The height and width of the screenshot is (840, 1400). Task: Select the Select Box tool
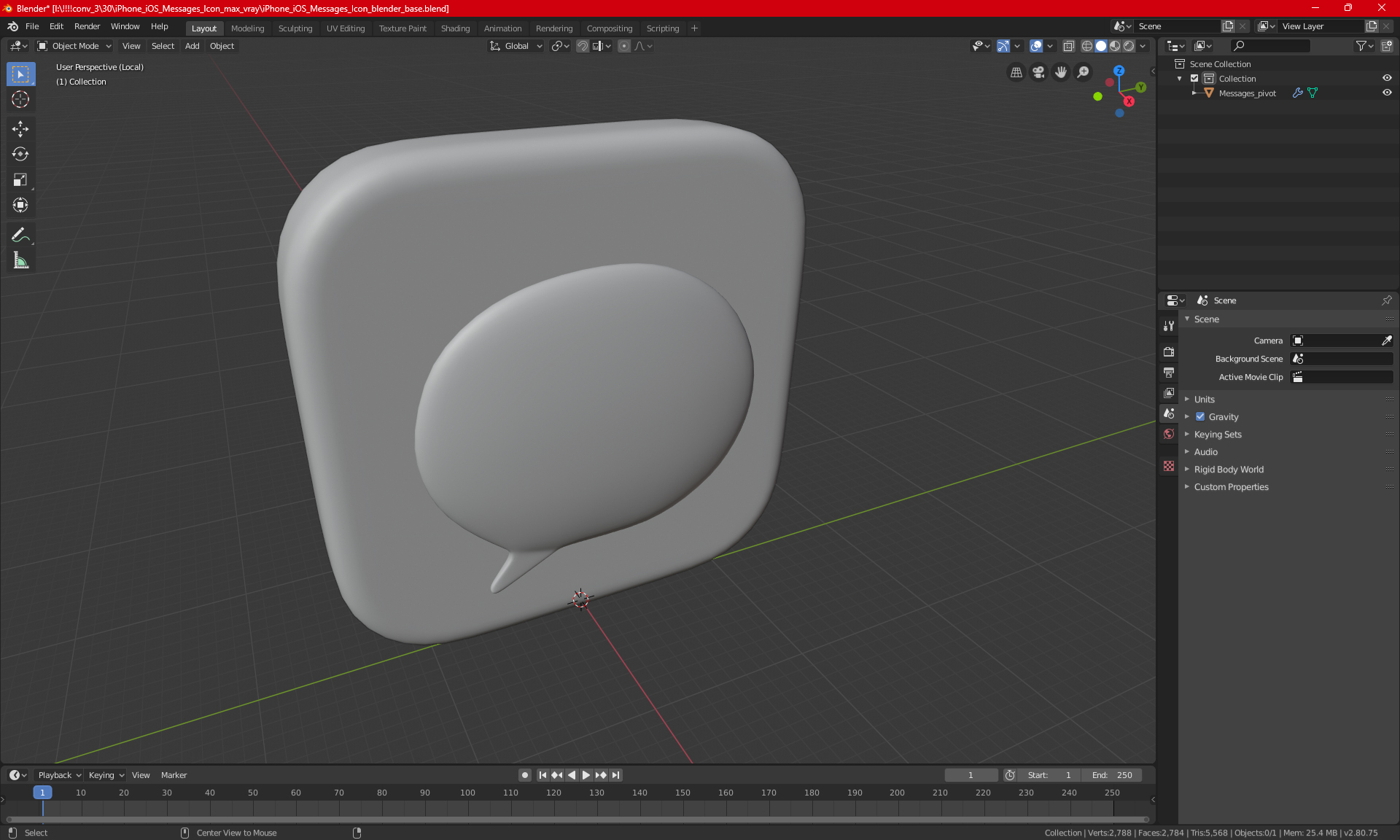pos(20,74)
